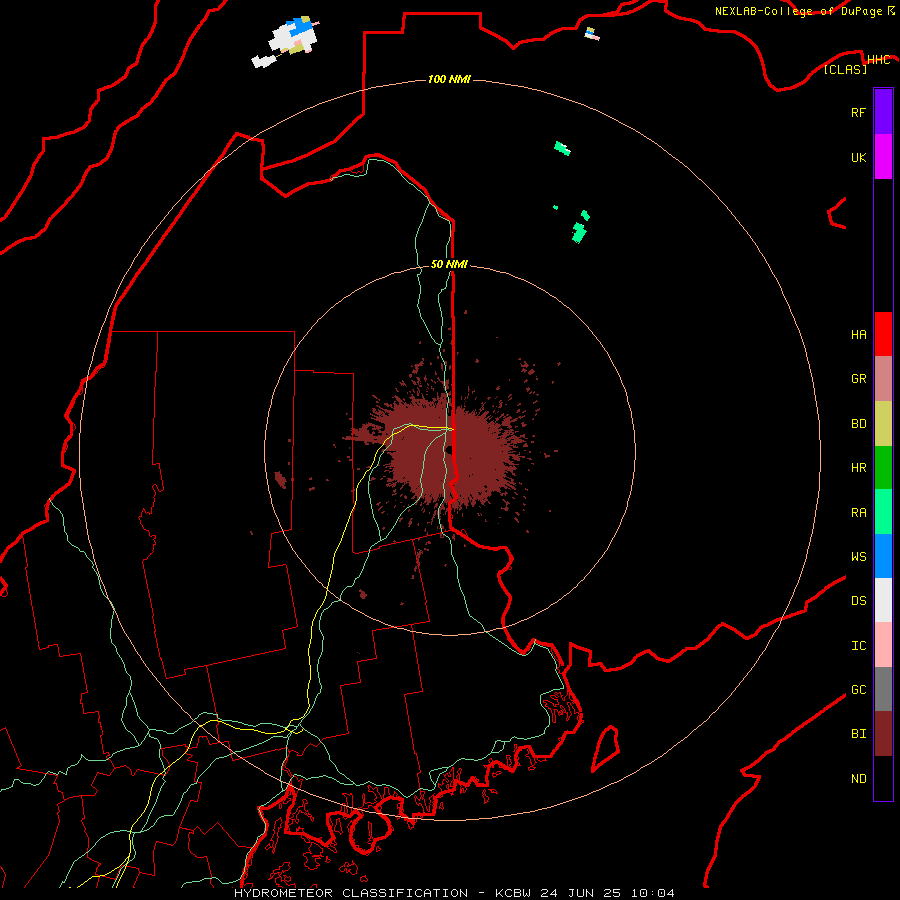
Task: Click the IC legend label
Action: [858, 646]
